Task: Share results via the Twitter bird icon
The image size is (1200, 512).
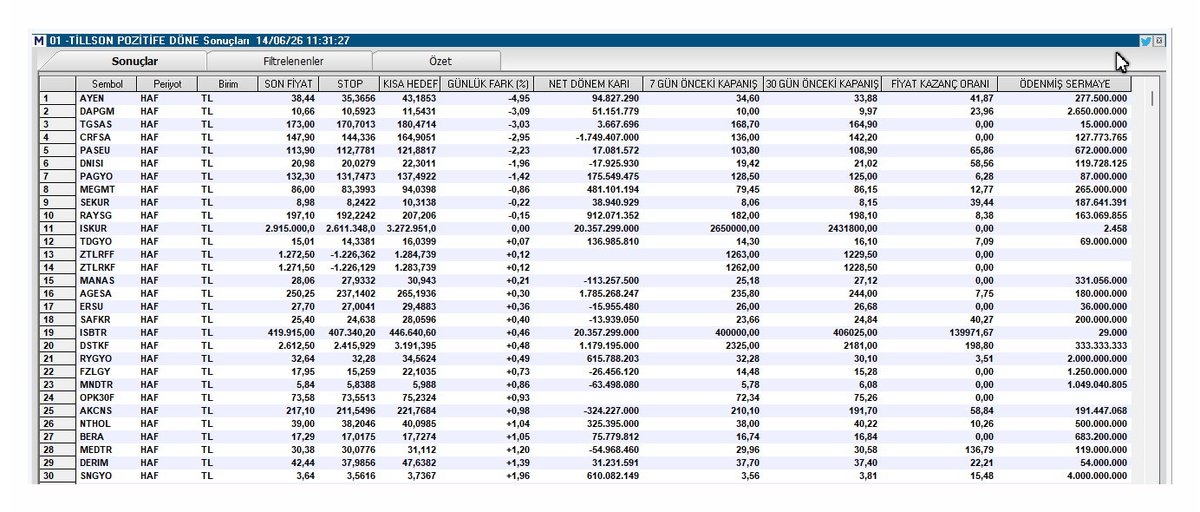Action: click(x=1145, y=41)
